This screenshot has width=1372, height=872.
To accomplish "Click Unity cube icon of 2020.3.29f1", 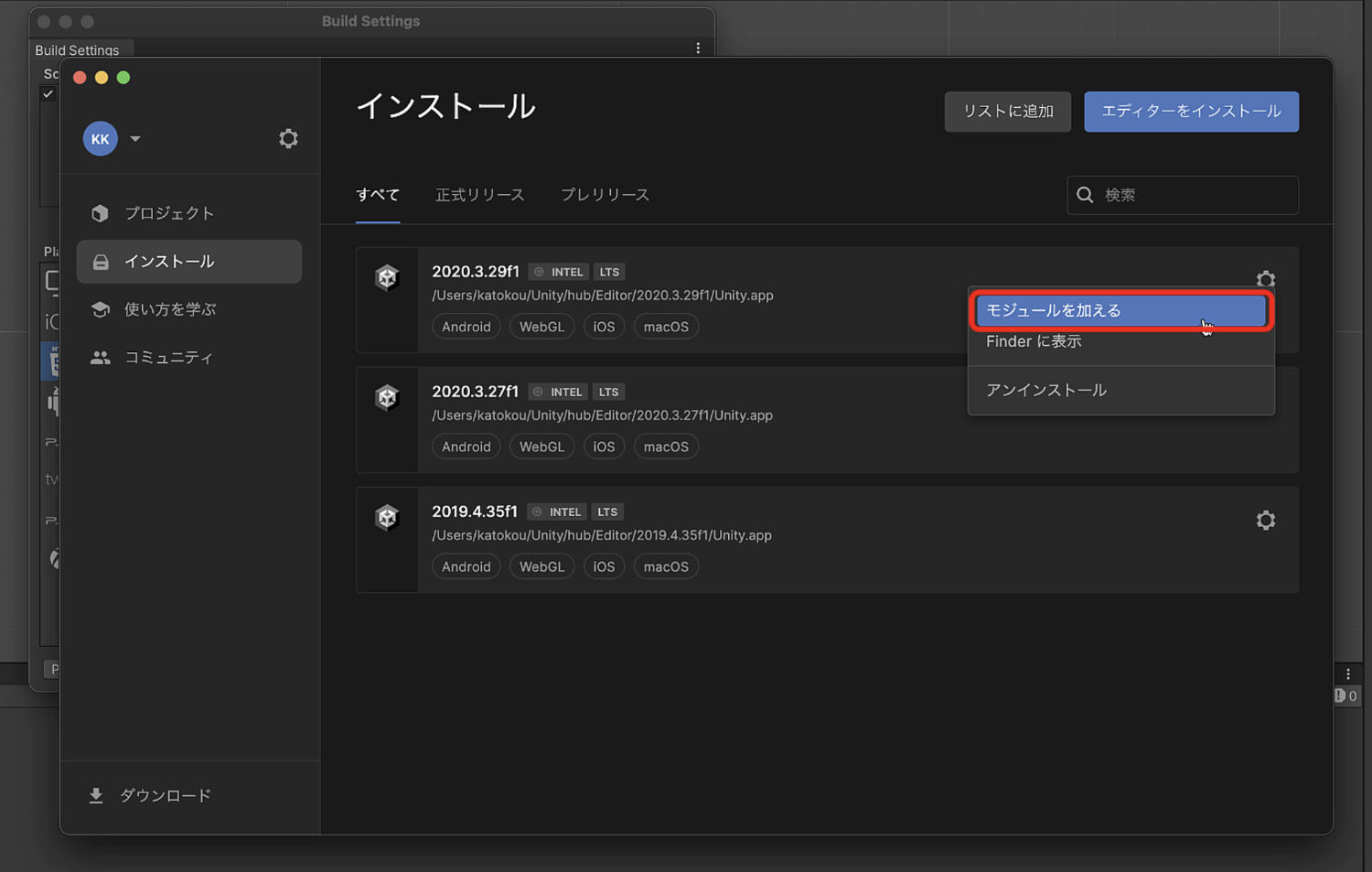I will 387,277.
